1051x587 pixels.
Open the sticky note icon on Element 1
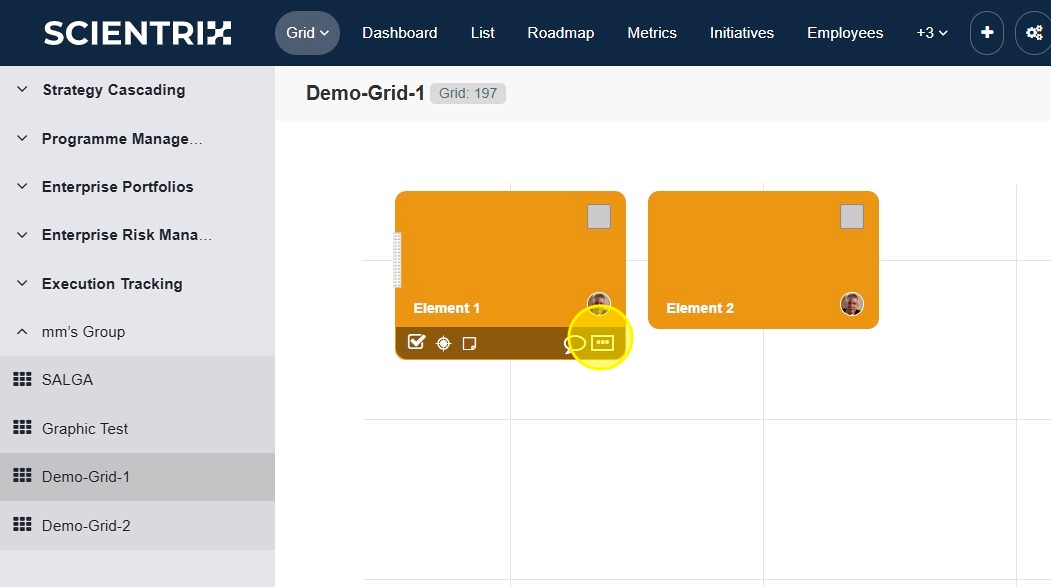[469, 344]
